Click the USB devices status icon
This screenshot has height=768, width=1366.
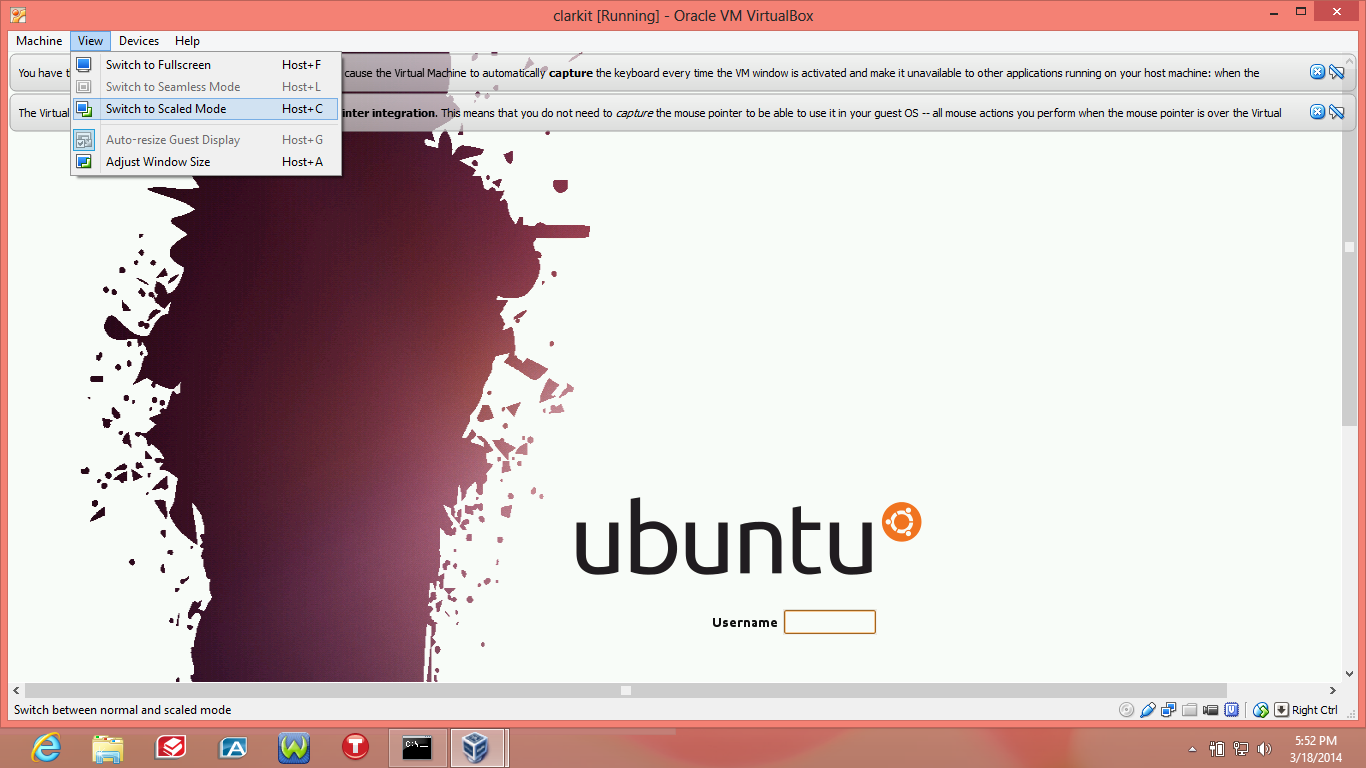[1148, 710]
